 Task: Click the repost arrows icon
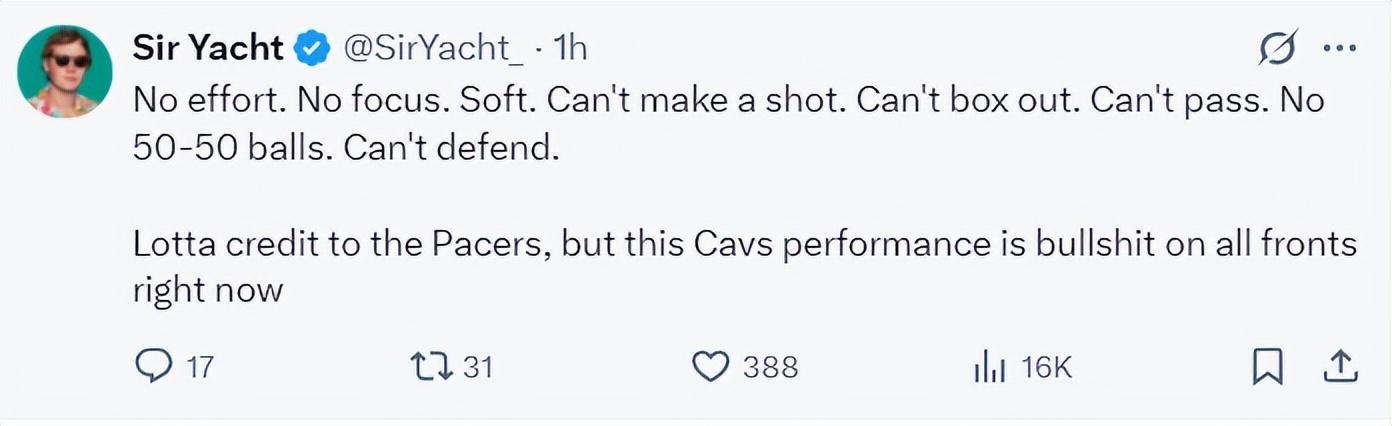tap(433, 368)
